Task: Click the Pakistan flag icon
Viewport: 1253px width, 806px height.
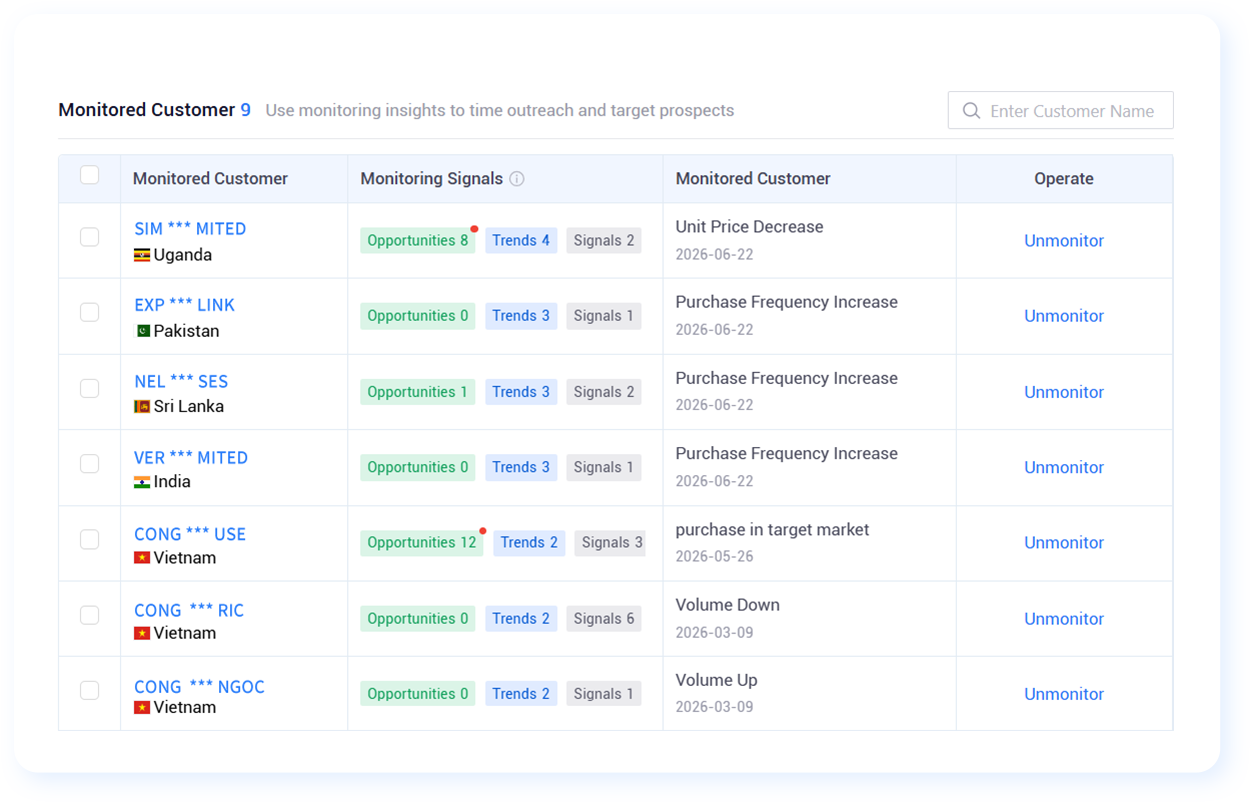Action: (x=142, y=331)
